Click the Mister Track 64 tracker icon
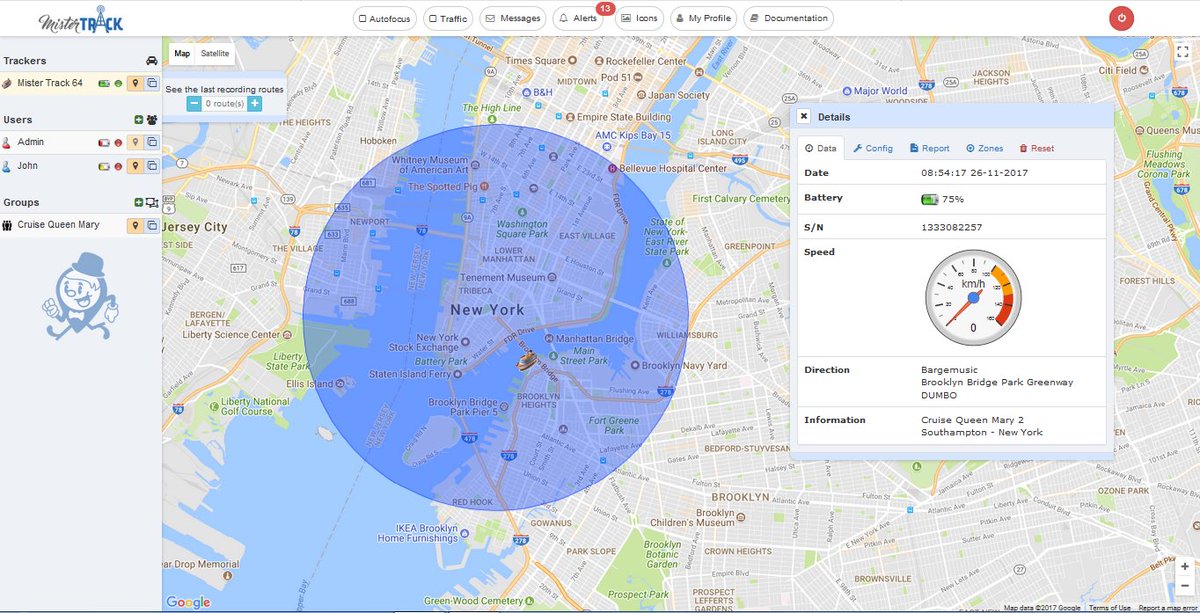 pyautogui.click(x=7, y=84)
